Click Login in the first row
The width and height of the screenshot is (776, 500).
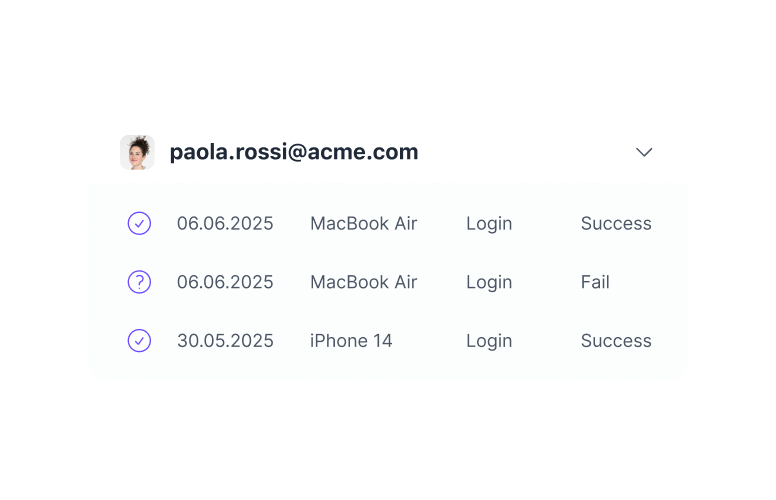click(489, 223)
